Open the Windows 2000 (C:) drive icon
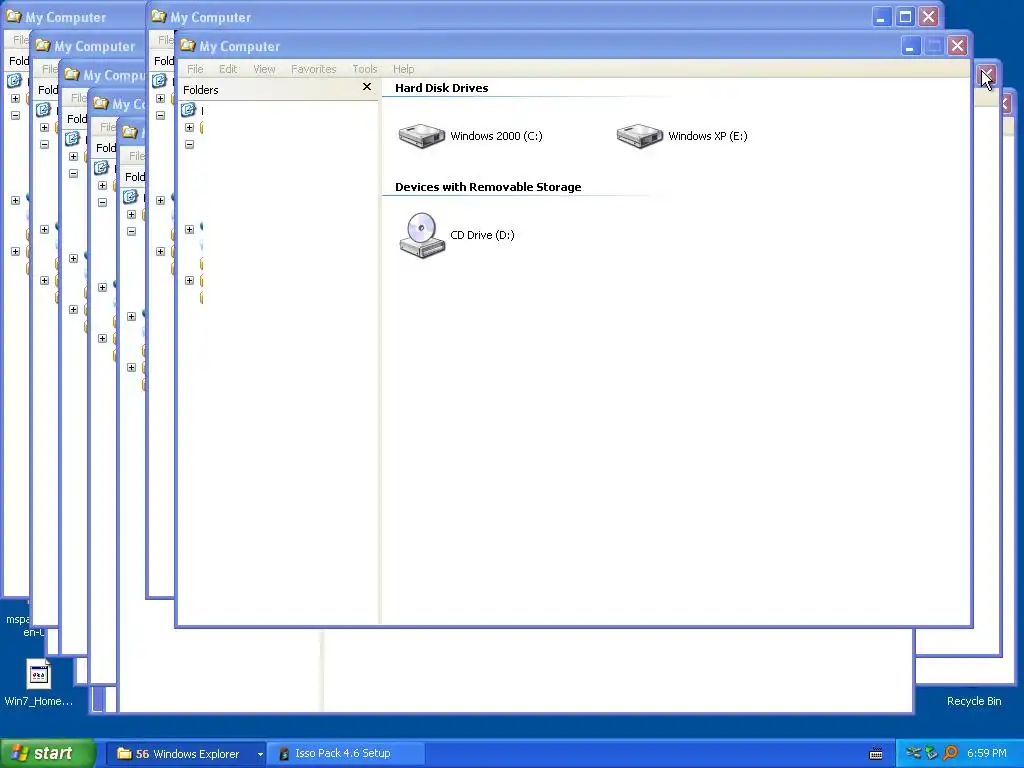The image size is (1024, 768). pos(422,136)
